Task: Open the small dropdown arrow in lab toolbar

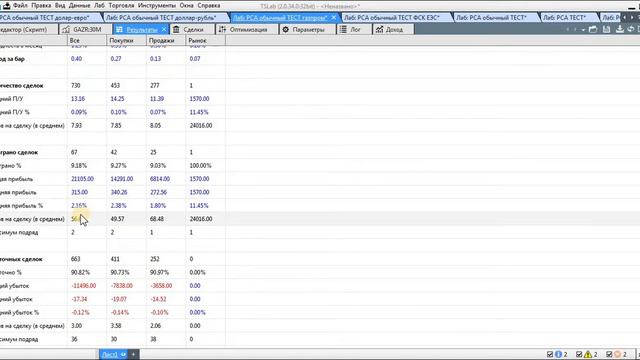Action: click(x=583, y=30)
